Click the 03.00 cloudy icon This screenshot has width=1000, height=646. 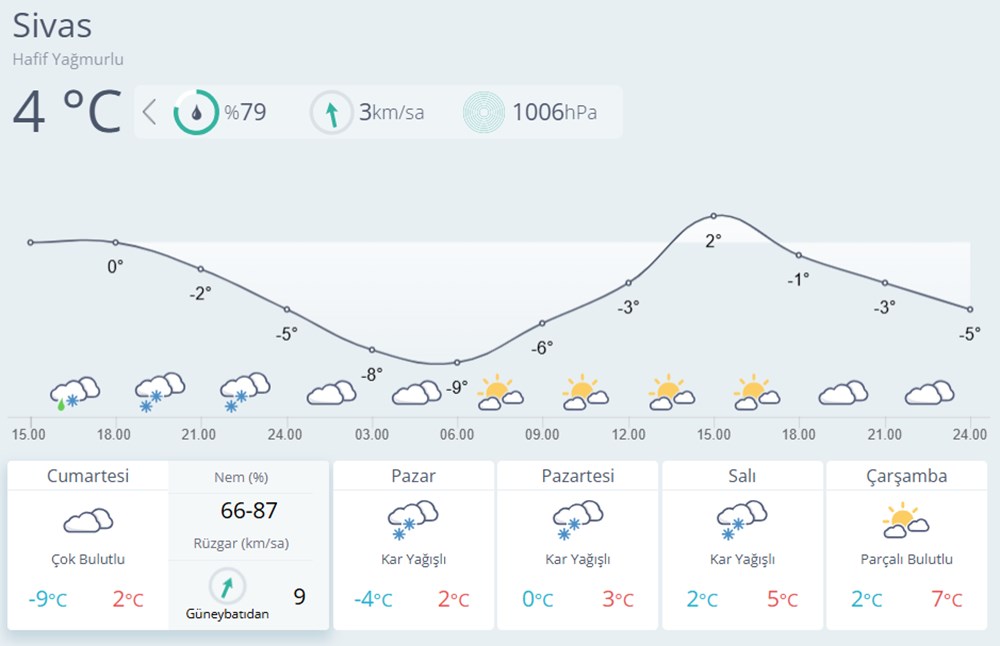(331, 393)
